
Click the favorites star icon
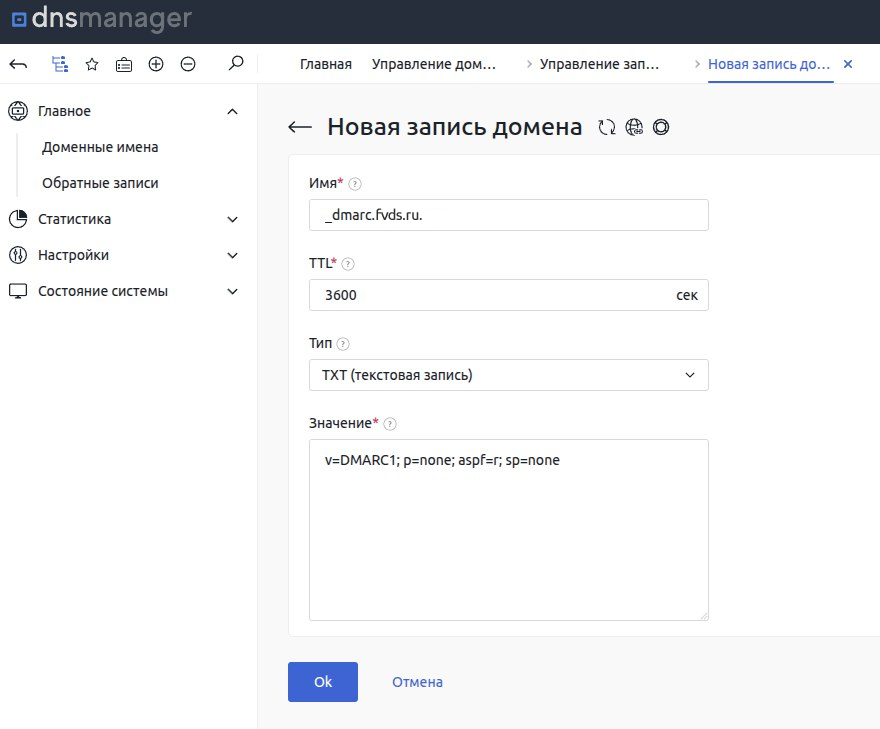click(92, 65)
